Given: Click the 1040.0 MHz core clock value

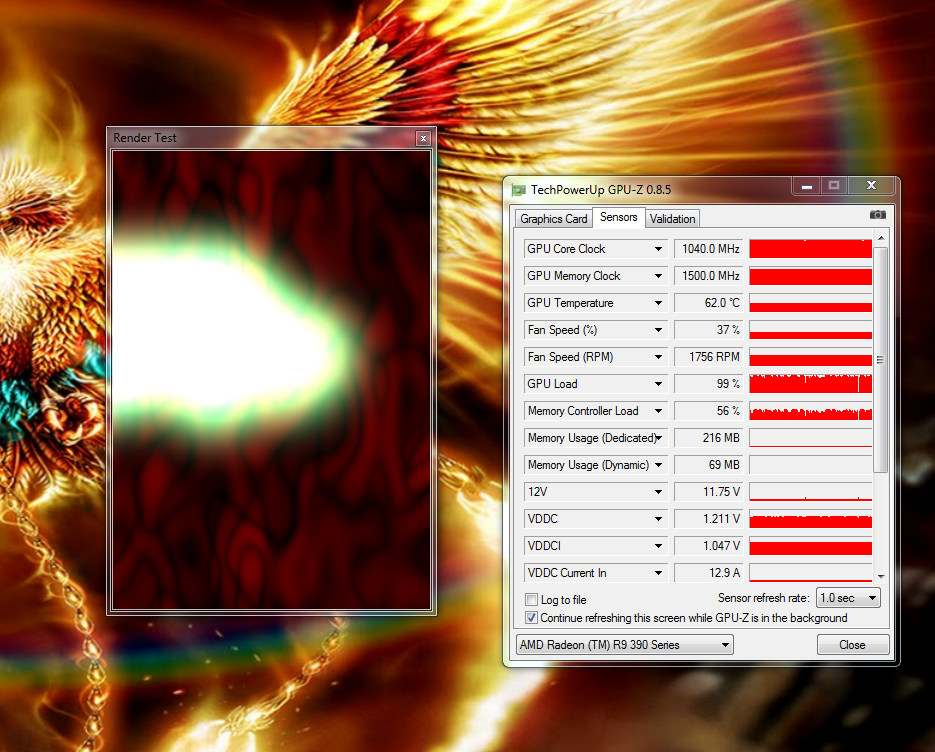Looking at the screenshot, I should click(x=709, y=249).
